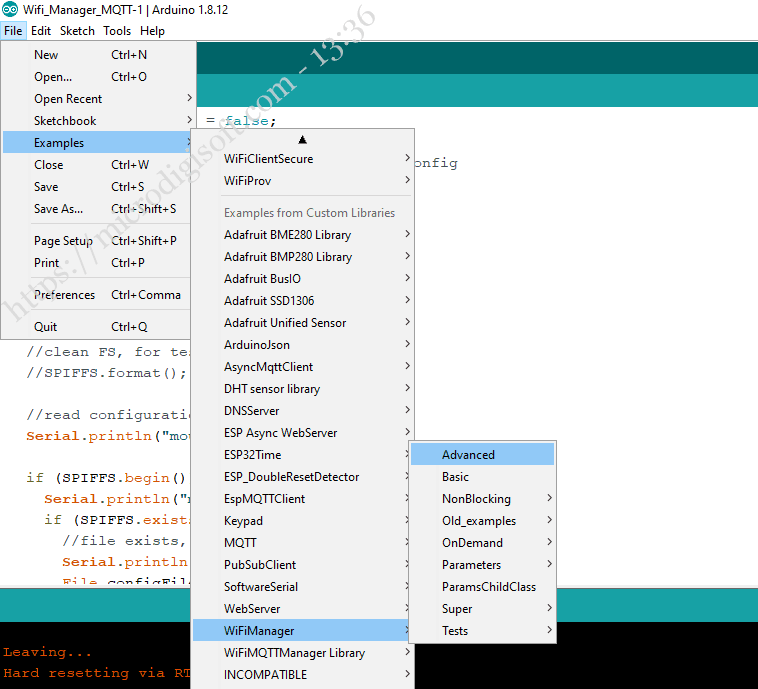
Task: Open Adafruit BusIO examples
Action: [303, 279]
